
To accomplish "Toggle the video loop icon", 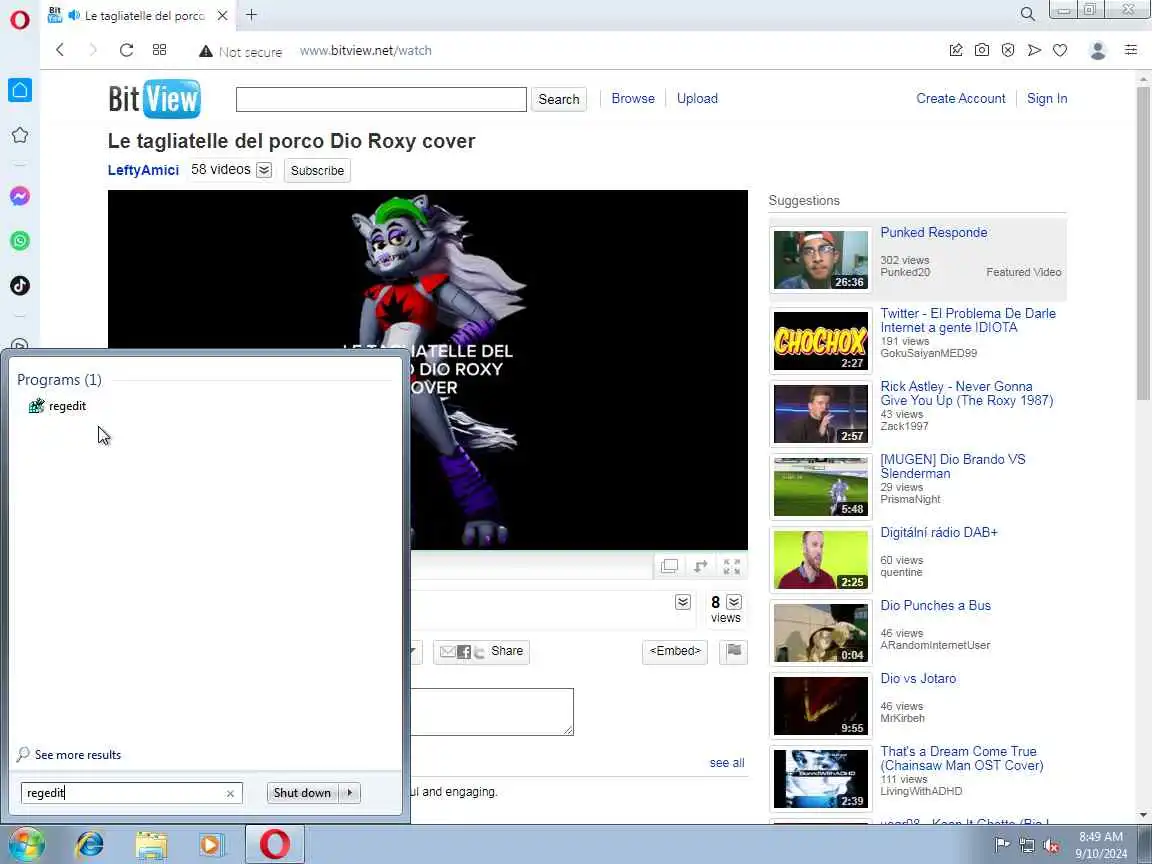I will point(700,566).
